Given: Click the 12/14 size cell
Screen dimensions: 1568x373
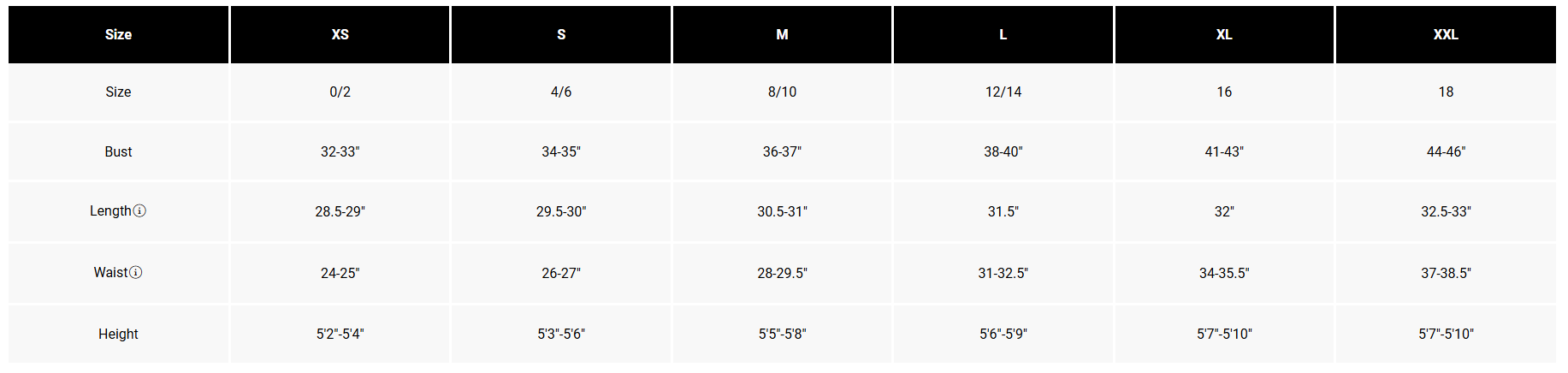Looking at the screenshot, I should (x=1003, y=92).
